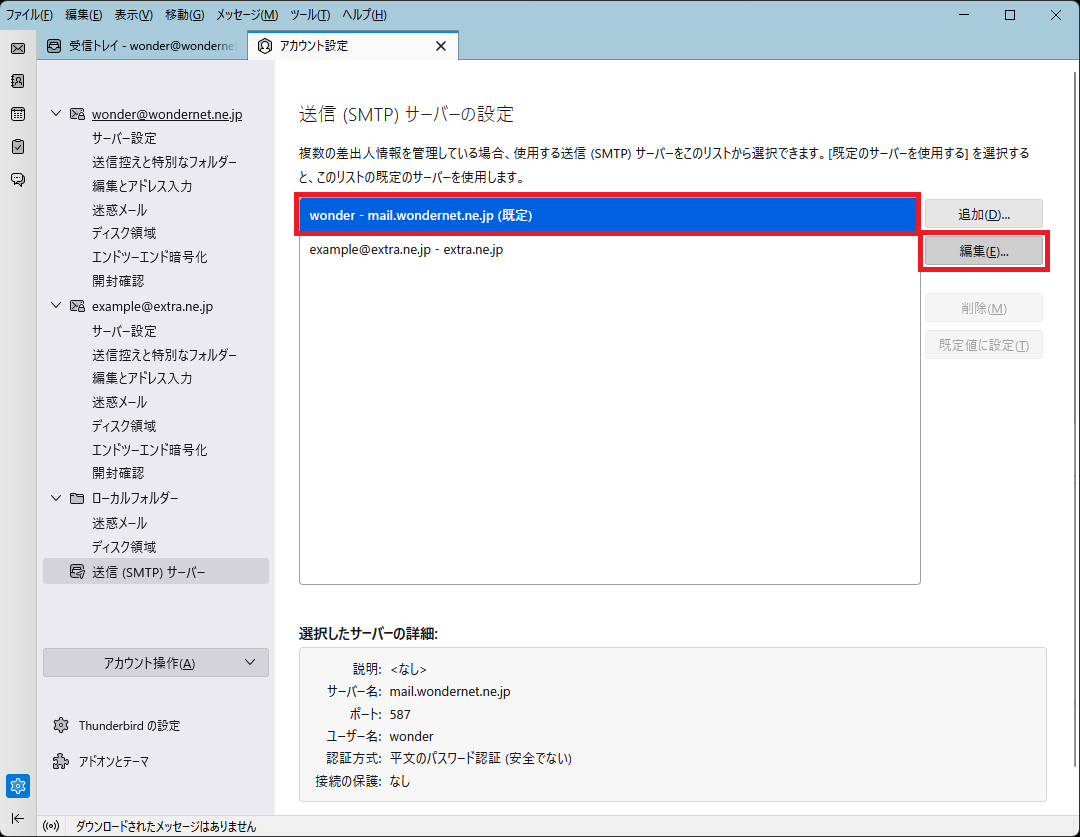Click the 送信 (SMTP) サーバー icon

[77, 572]
